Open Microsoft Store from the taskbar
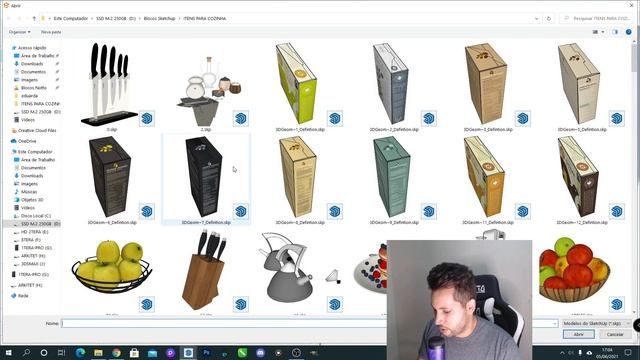This screenshot has width=640, height=360. tap(134, 353)
